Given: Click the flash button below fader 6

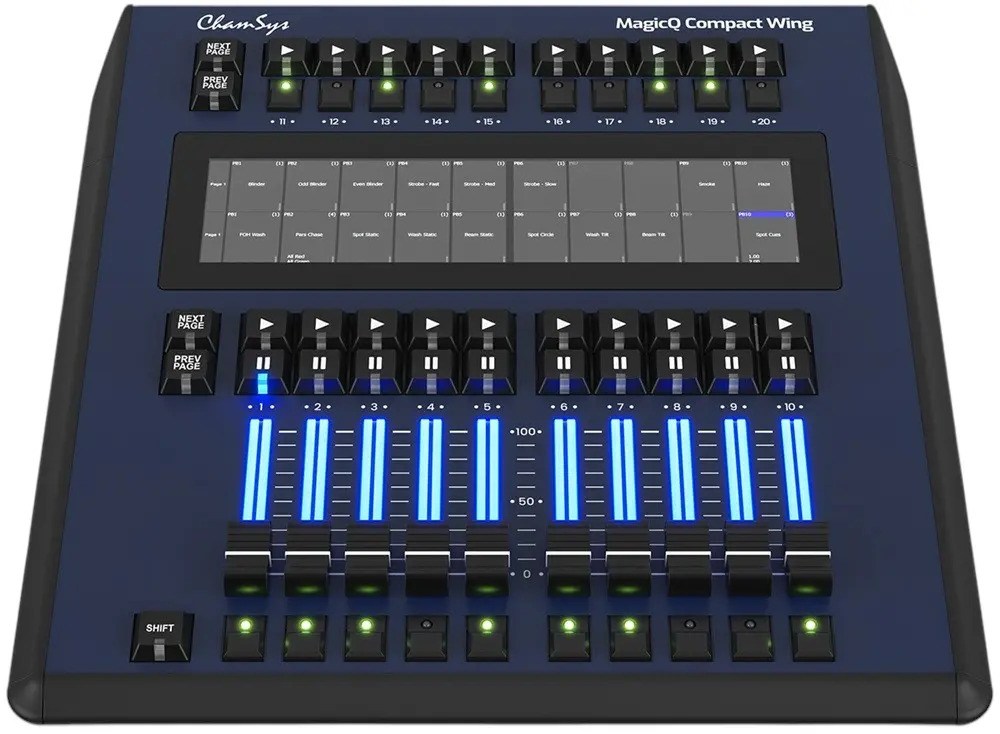Looking at the screenshot, I should tap(569, 636).
